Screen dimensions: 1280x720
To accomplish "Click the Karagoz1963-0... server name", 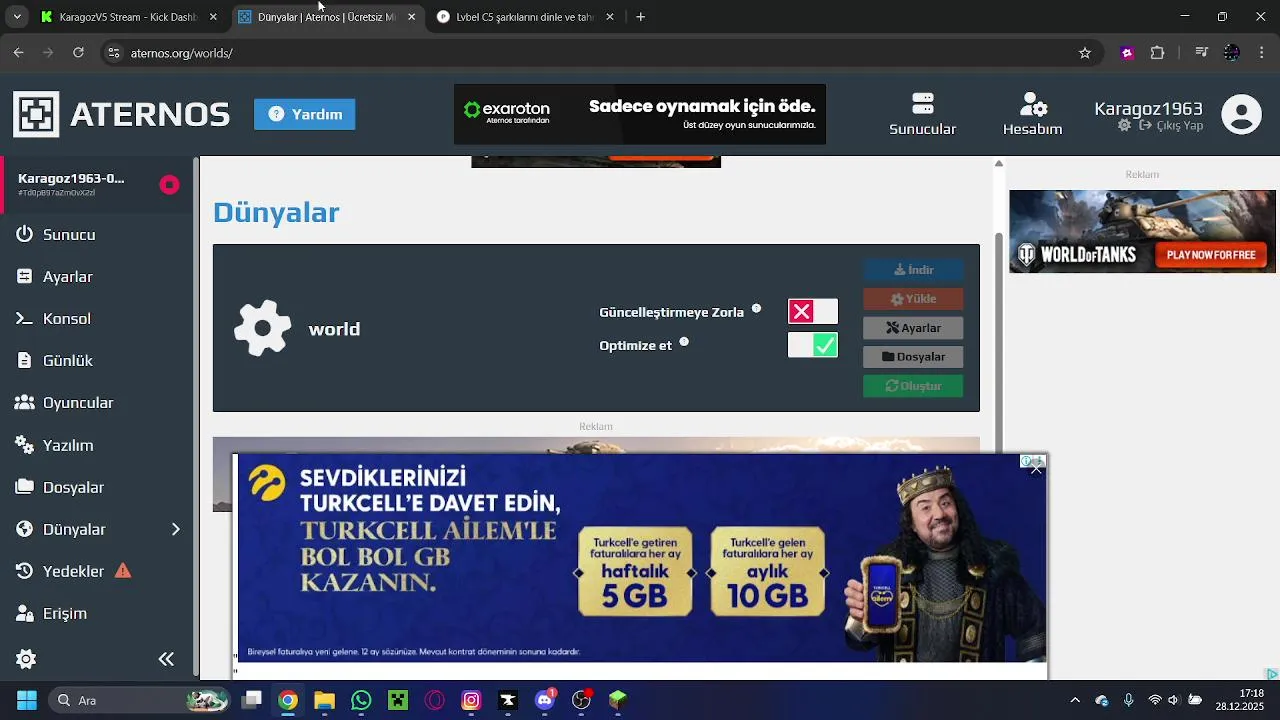I will coord(71,179).
